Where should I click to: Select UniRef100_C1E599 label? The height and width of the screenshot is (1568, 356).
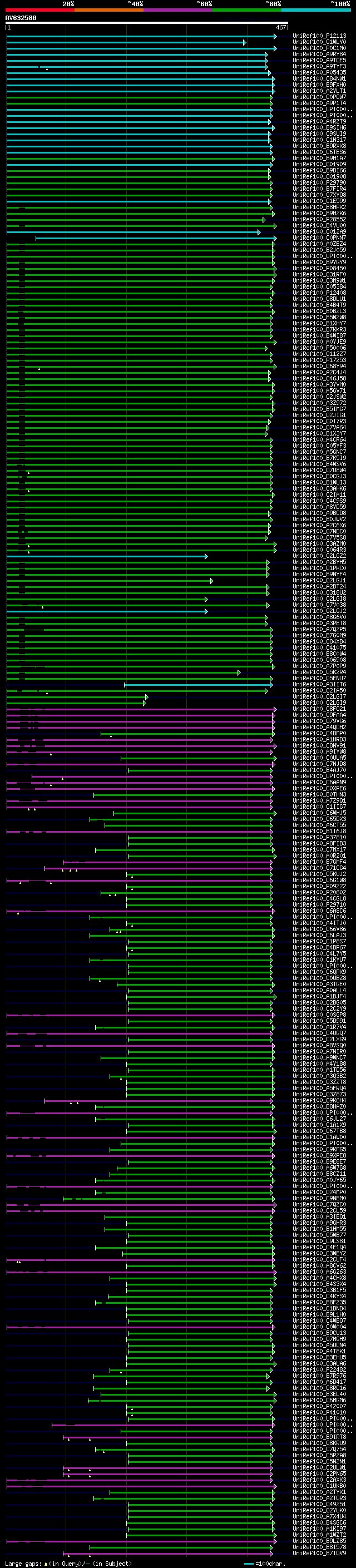click(x=319, y=201)
